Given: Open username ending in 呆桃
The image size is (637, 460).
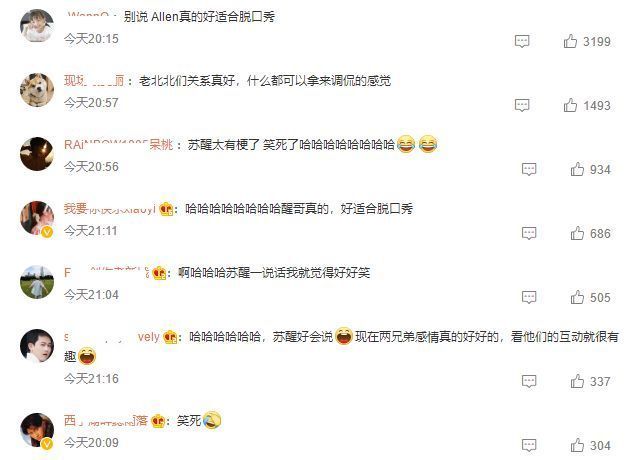Looking at the screenshot, I should [x=119, y=145].
